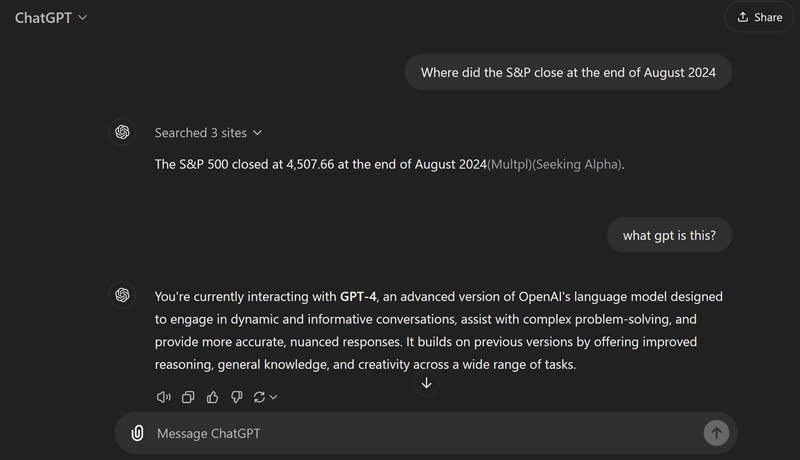The image size is (800, 460).
Task: Regenerate the response with the refresh icon
Action: [x=259, y=397]
